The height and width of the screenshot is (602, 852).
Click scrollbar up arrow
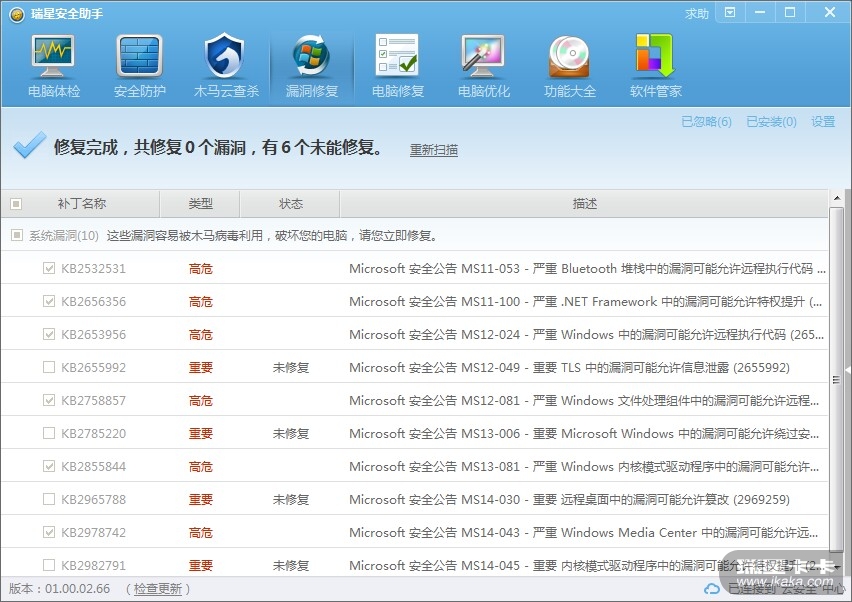click(x=837, y=198)
